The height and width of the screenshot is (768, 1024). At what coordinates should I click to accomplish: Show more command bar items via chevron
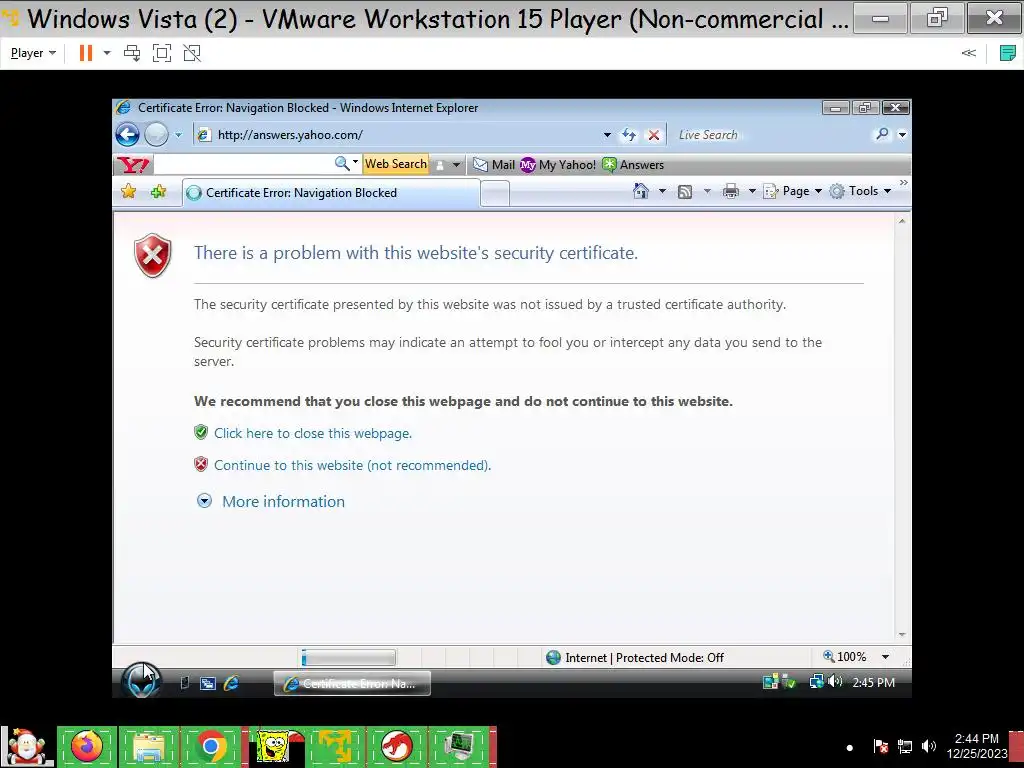coord(903,183)
